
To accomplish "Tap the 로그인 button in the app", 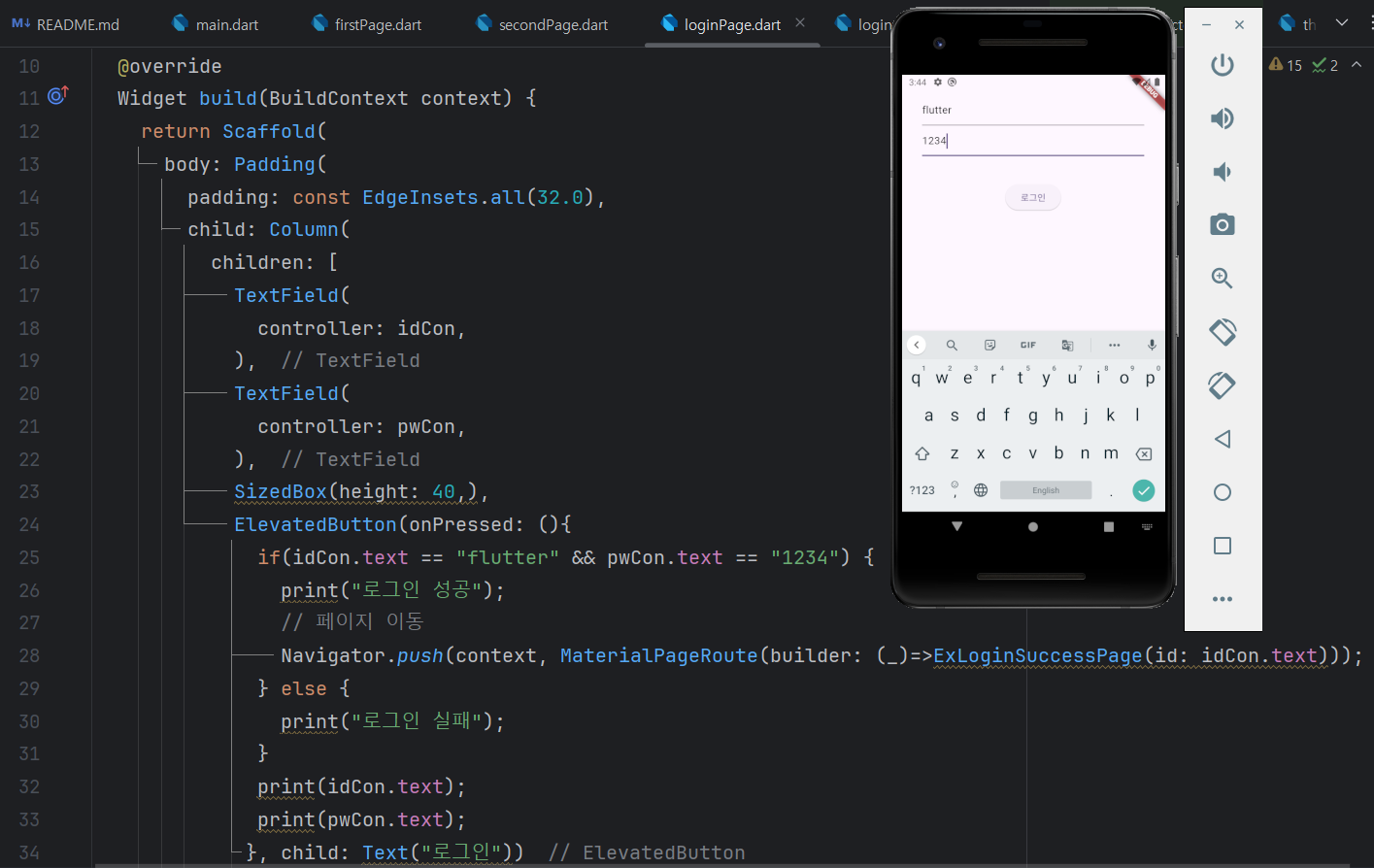I will (1033, 197).
